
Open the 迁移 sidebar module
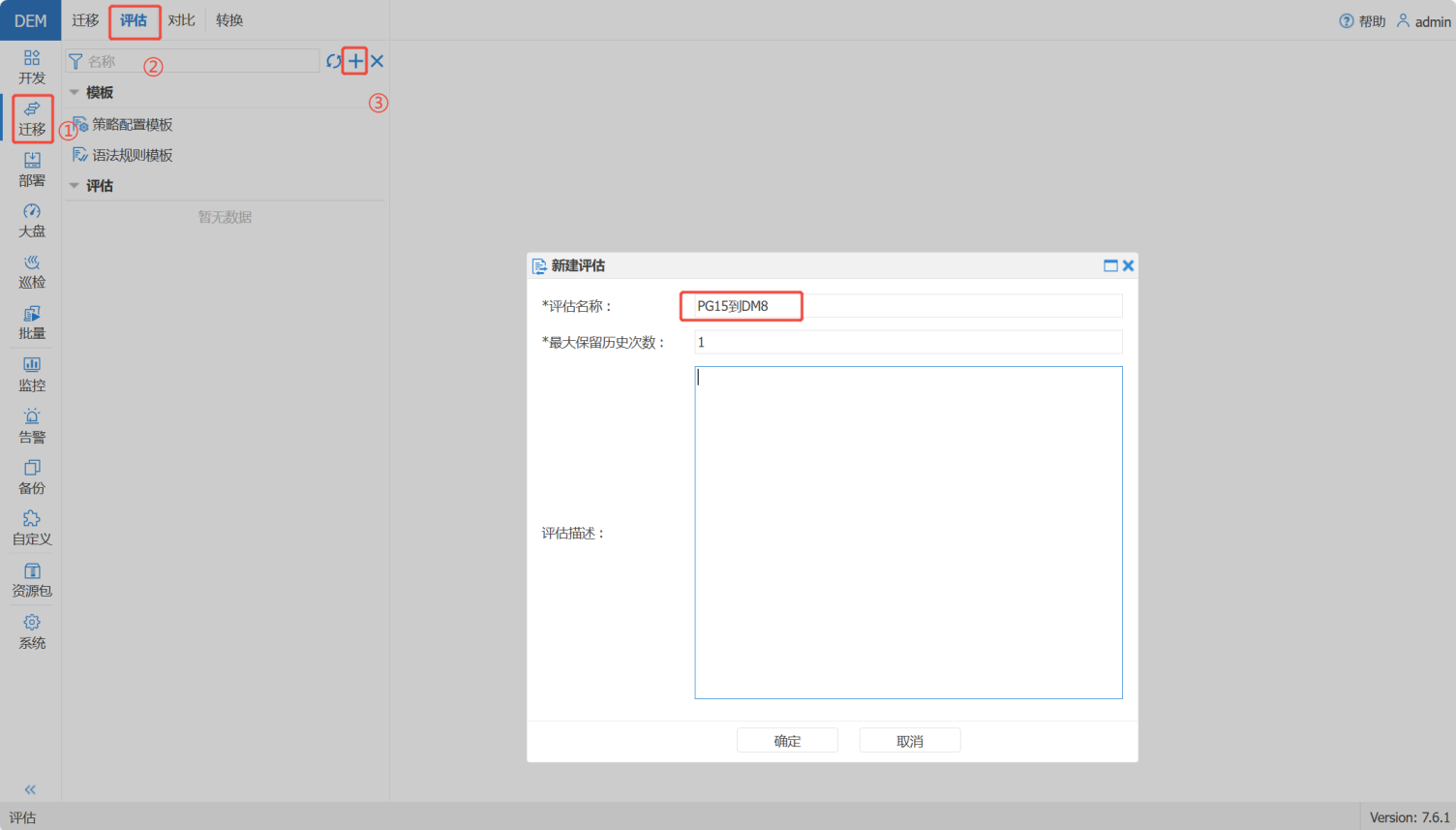click(x=31, y=119)
